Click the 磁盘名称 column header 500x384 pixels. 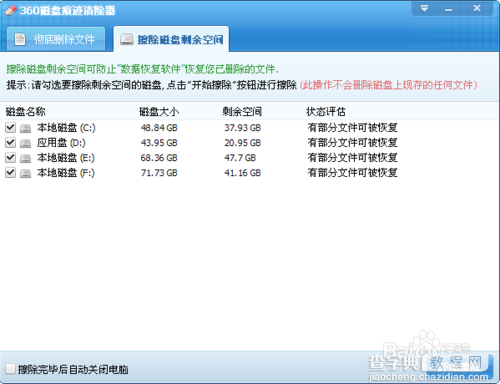click(26, 112)
